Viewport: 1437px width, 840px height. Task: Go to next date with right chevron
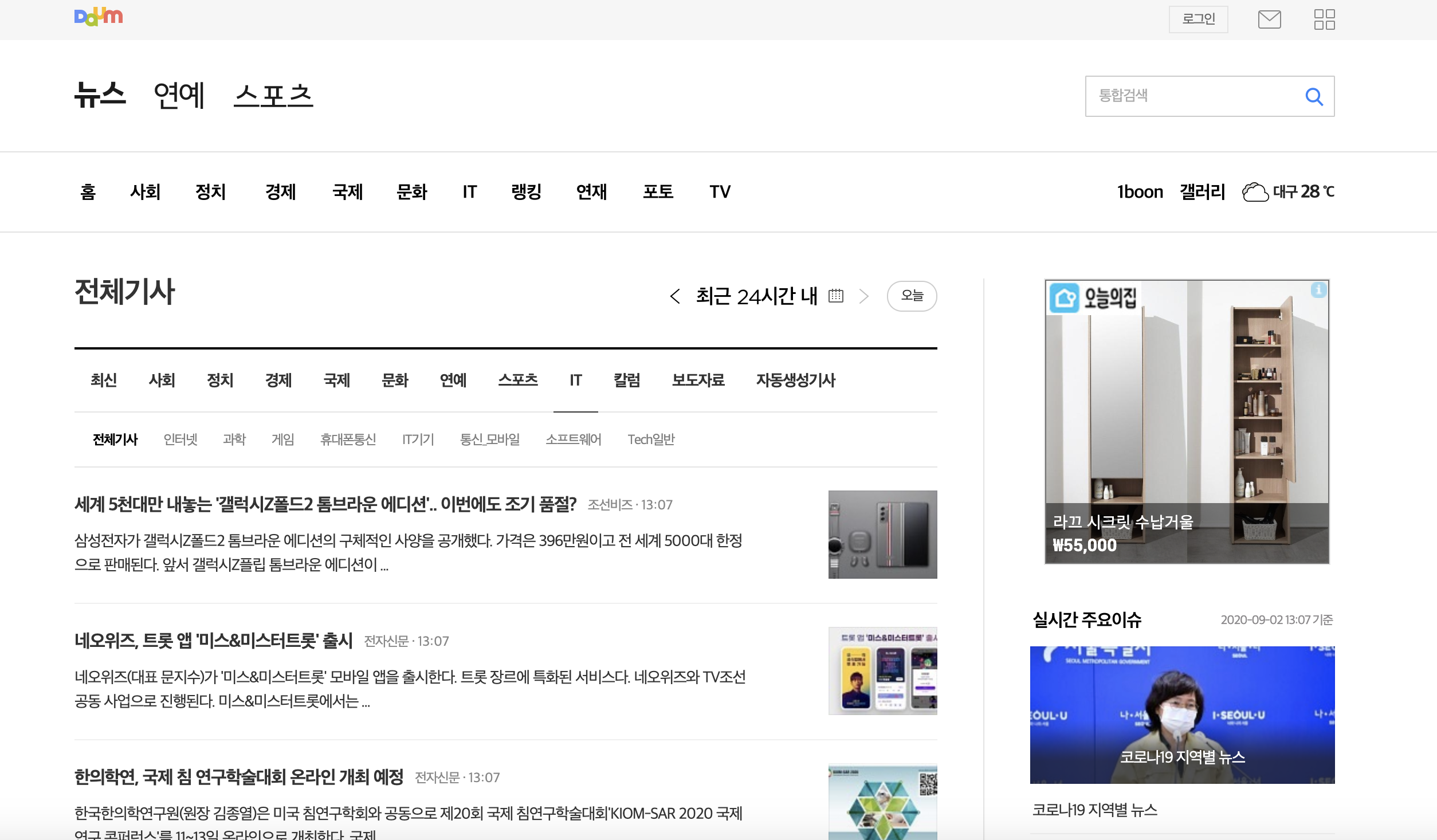pos(864,296)
